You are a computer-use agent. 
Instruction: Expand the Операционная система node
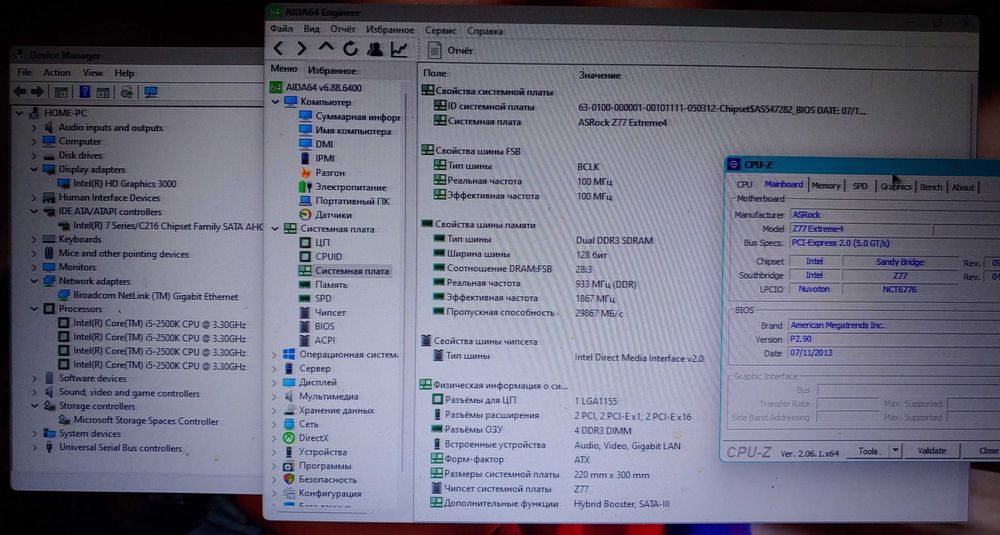(275, 355)
